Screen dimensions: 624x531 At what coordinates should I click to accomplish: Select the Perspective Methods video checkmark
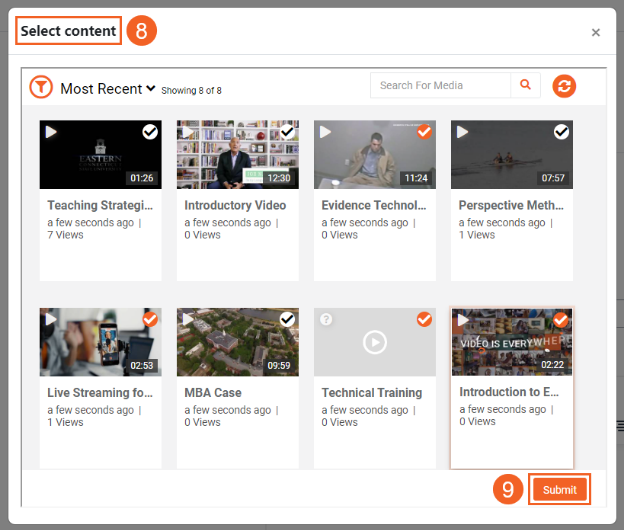561,132
